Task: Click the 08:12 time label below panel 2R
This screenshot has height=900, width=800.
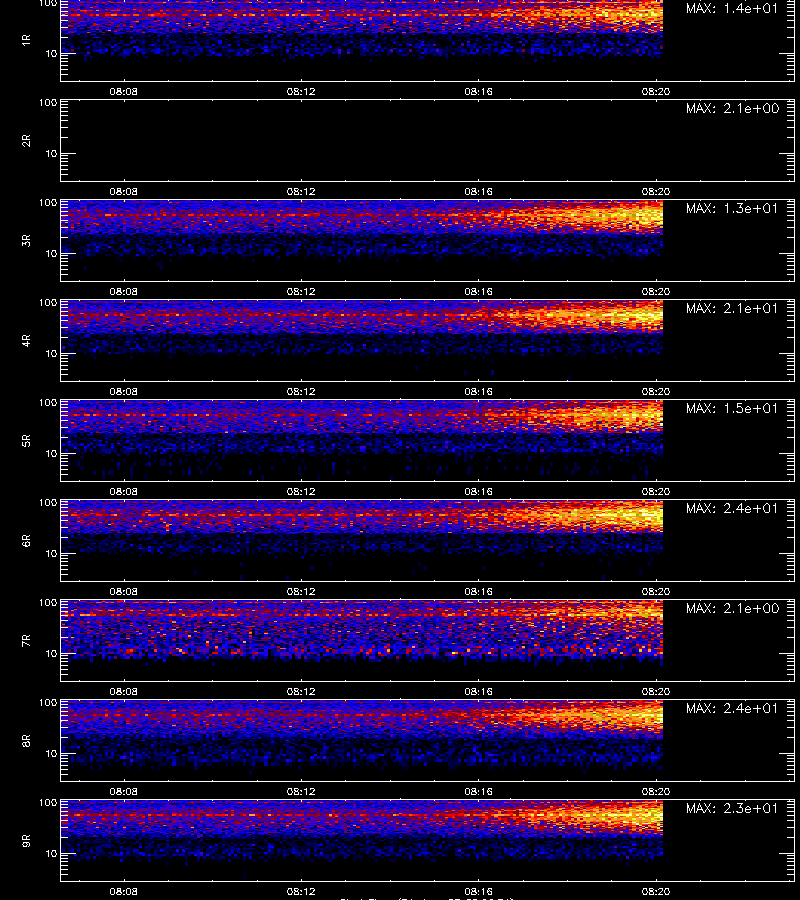Action: click(x=301, y=191)
